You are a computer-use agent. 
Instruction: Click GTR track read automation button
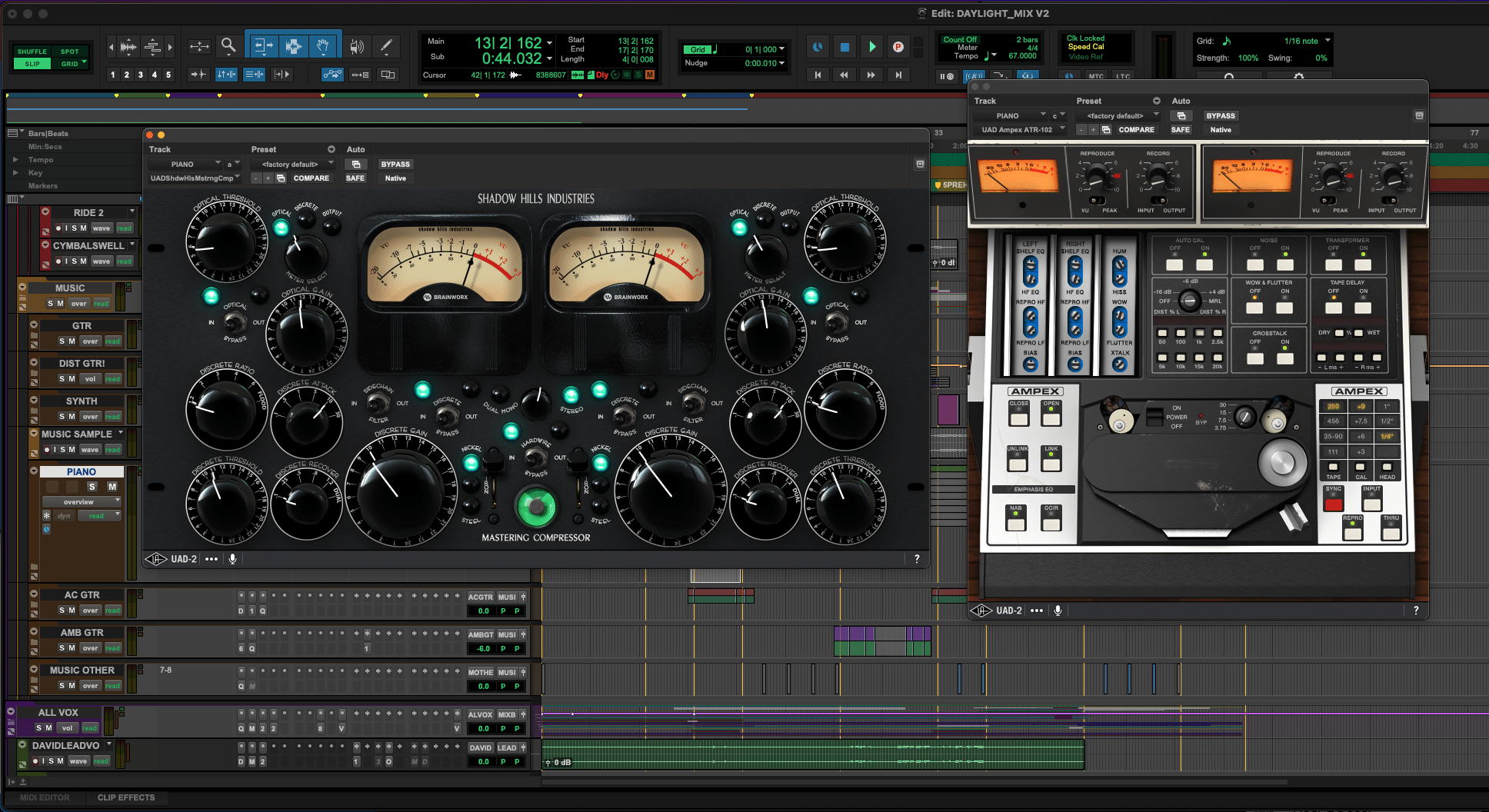[113, 341]
